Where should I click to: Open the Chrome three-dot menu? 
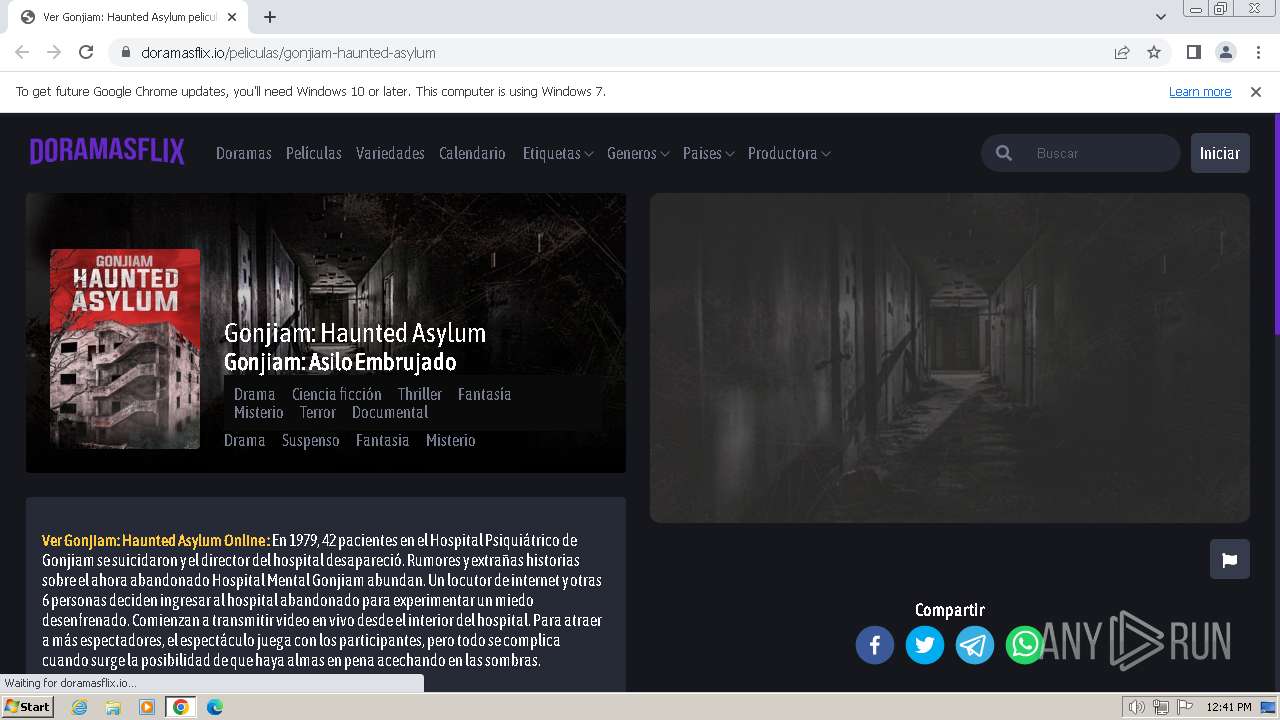pos(1257,52)
